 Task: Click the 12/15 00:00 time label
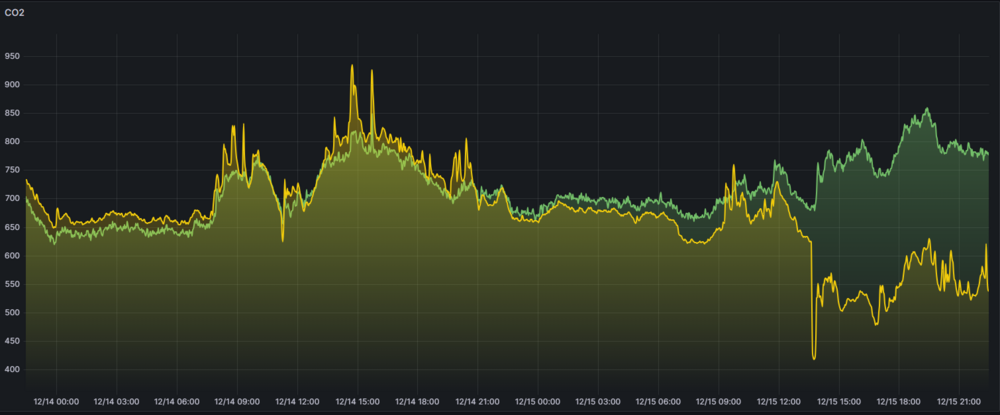point(538,402)
